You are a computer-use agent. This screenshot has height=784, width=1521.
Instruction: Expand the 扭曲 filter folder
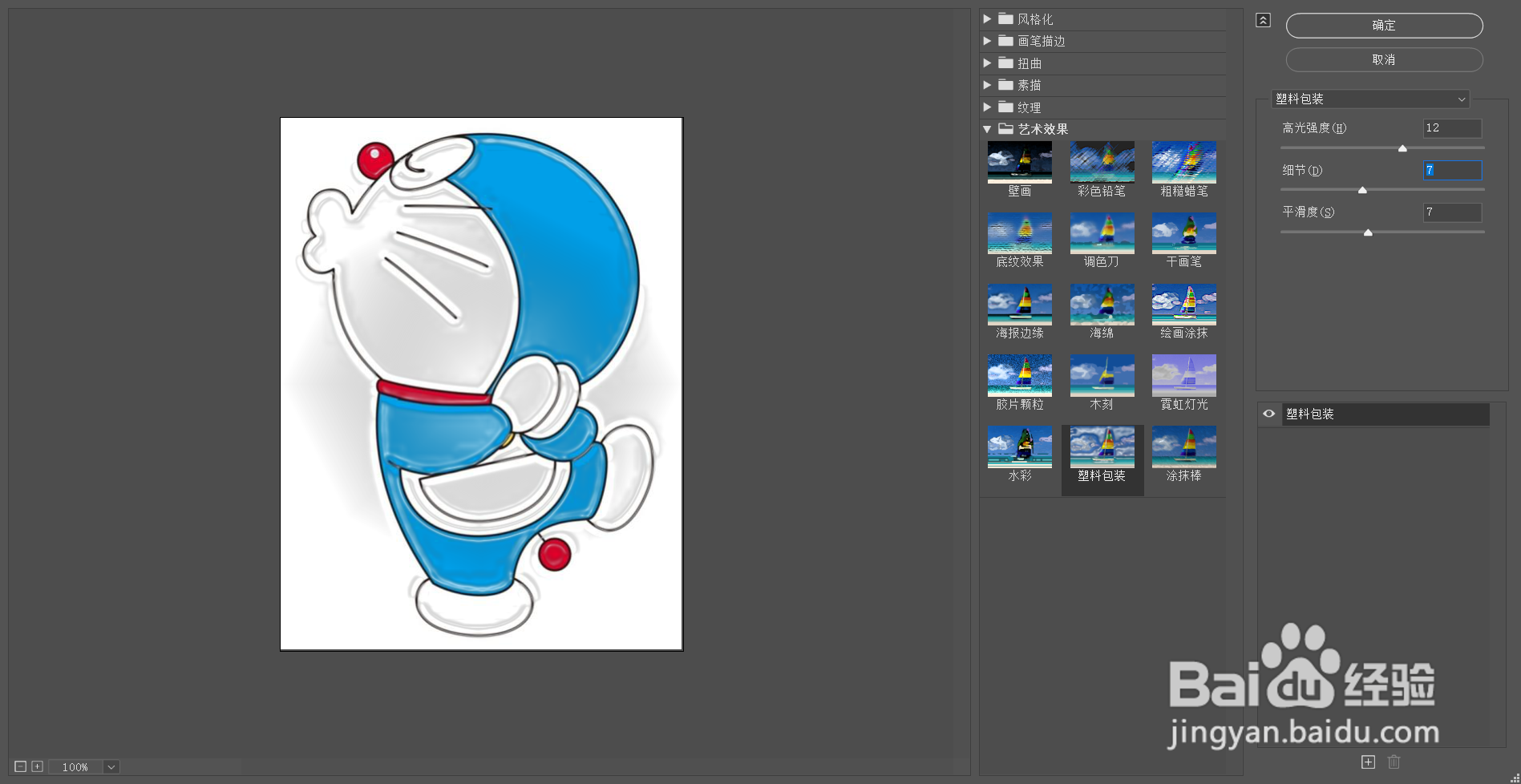coord(987,63)
